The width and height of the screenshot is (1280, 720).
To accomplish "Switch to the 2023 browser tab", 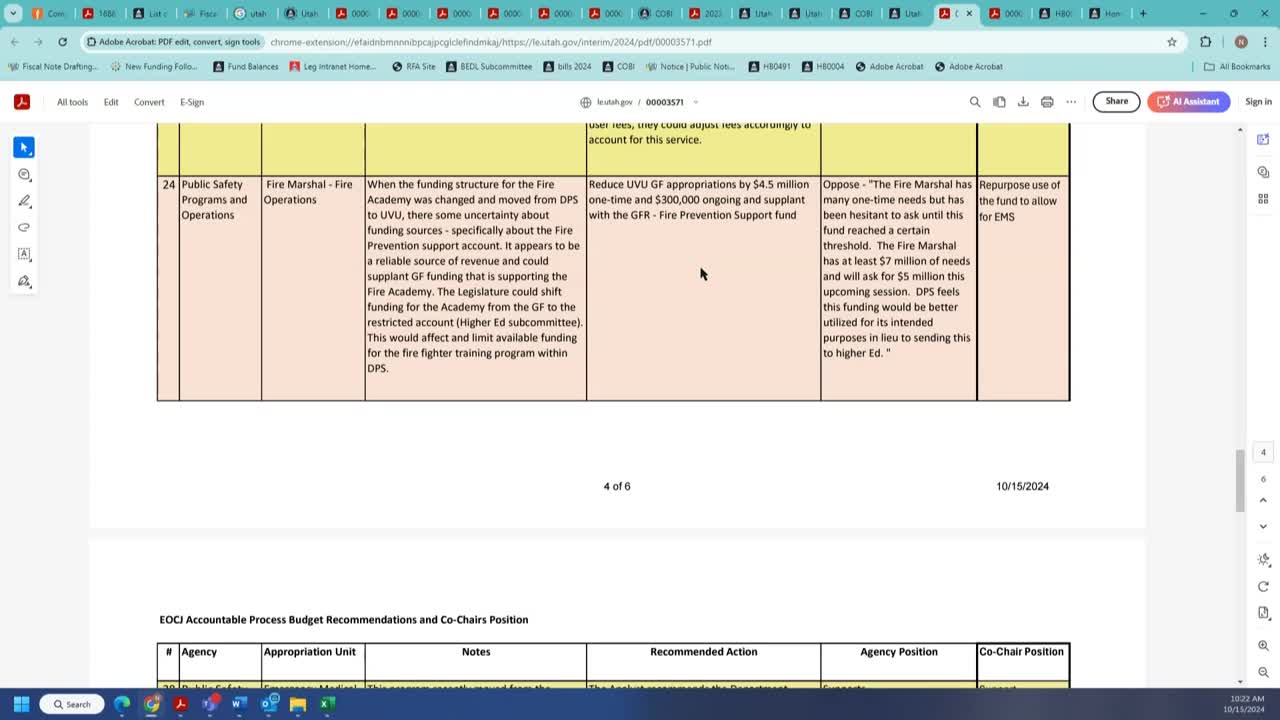I will coord(706,14).
